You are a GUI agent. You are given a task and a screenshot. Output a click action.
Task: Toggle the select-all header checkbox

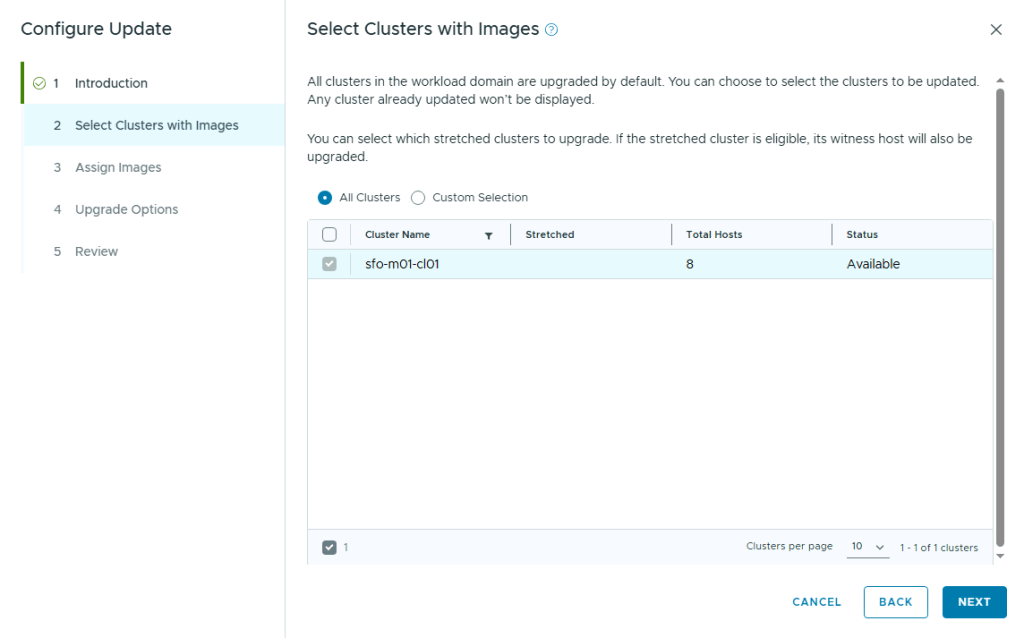pos(329,235)
